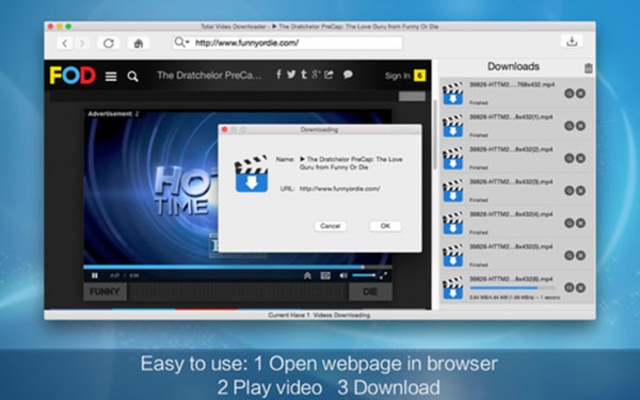Viewport: 640px width, 400px height.
Task: Open the search engine dropdown arrow
Action: click(x=187, y=42)
